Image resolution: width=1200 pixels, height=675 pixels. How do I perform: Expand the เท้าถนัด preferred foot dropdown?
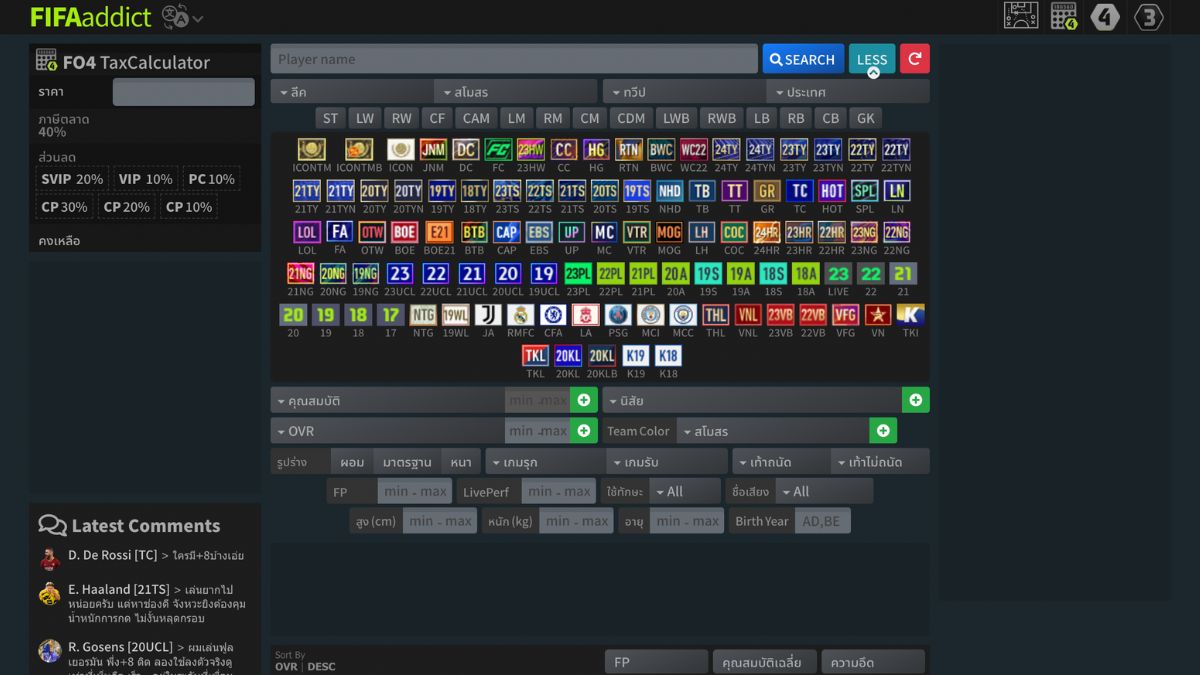coord(781,462)
